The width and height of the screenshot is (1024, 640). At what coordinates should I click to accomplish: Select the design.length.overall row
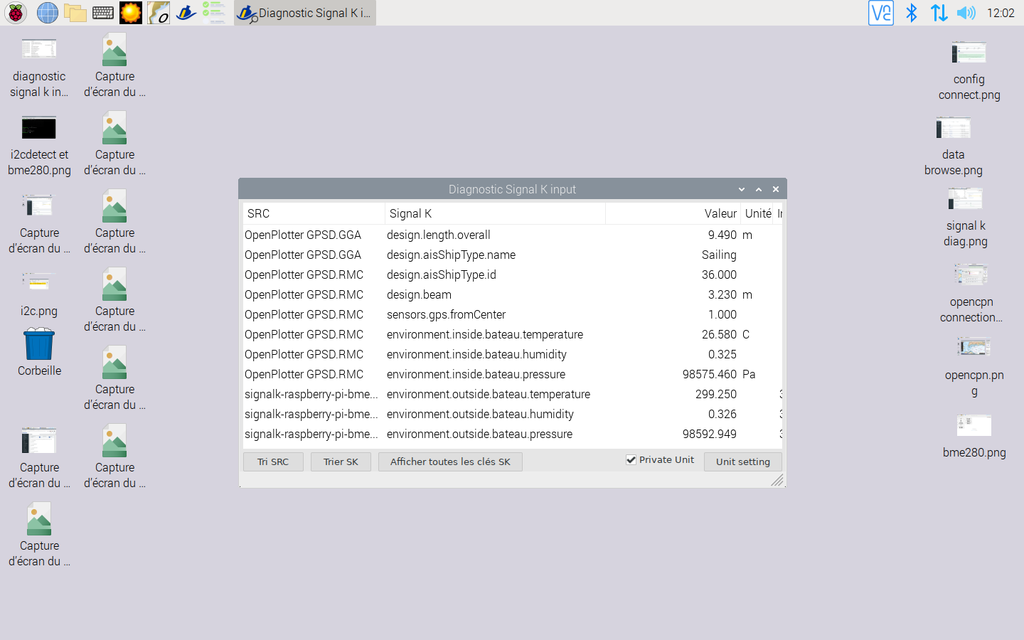[x=512, y=235]
